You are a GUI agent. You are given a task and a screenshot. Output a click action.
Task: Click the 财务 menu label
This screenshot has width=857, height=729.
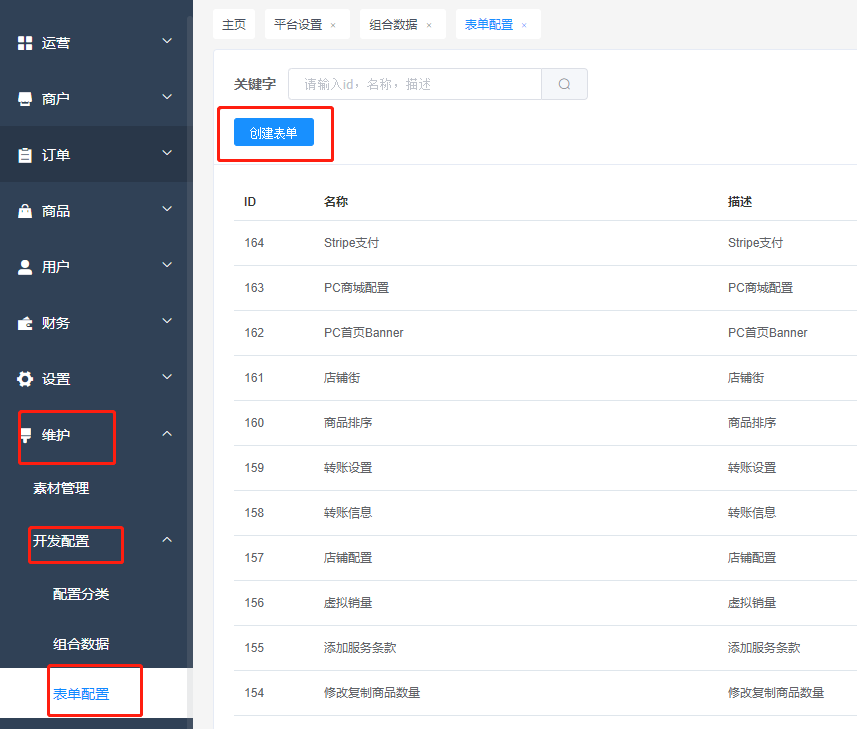56,324
